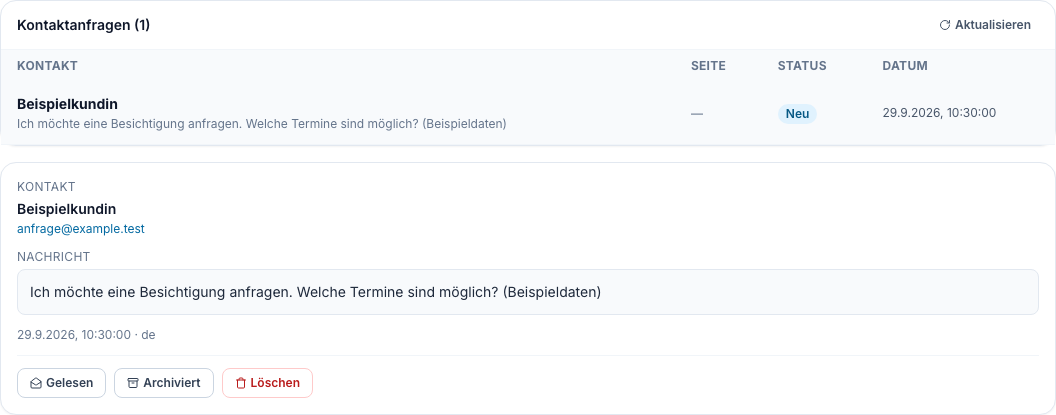Click the Kontaktanfragen (1) heading

coord(84,26)
